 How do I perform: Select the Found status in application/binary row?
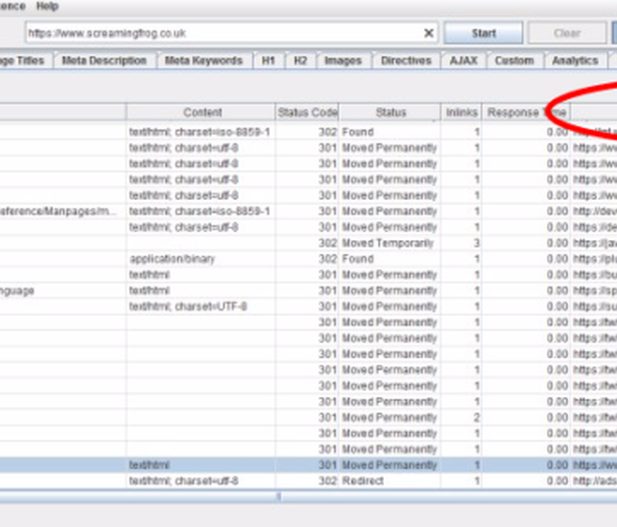390,259
